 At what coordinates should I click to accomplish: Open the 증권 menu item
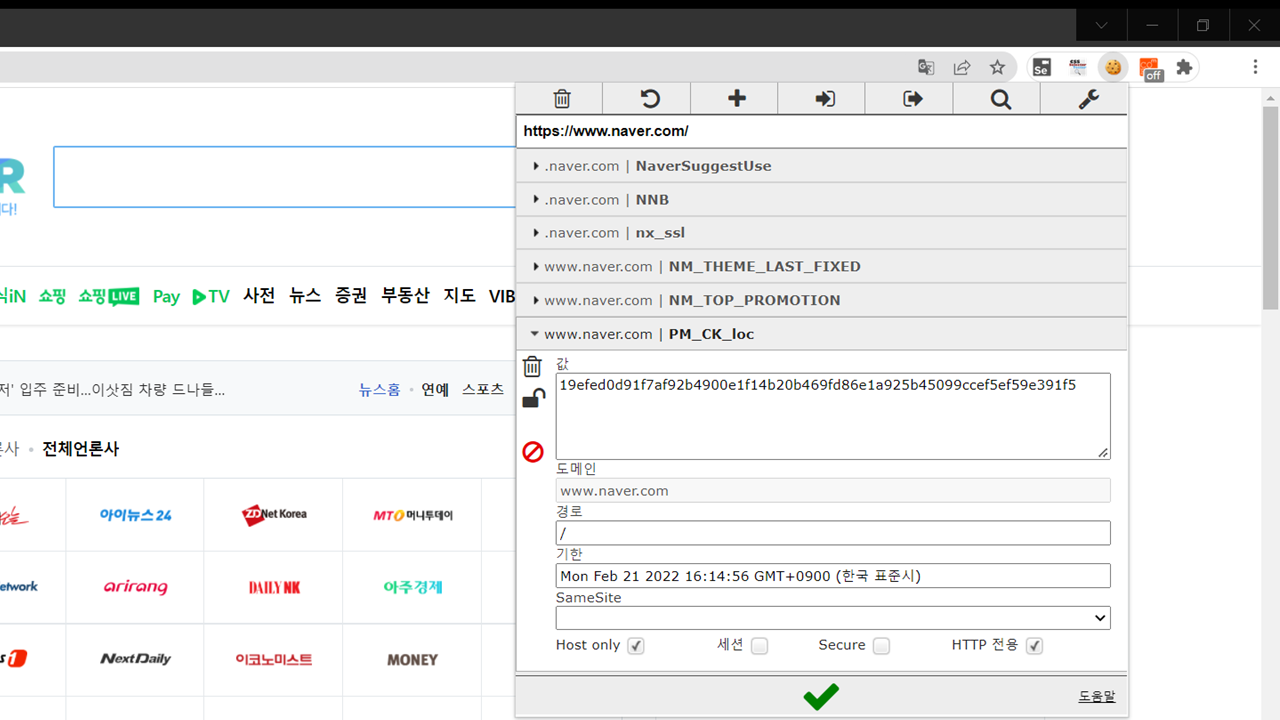pyautogui.click(x=351, y=296)
